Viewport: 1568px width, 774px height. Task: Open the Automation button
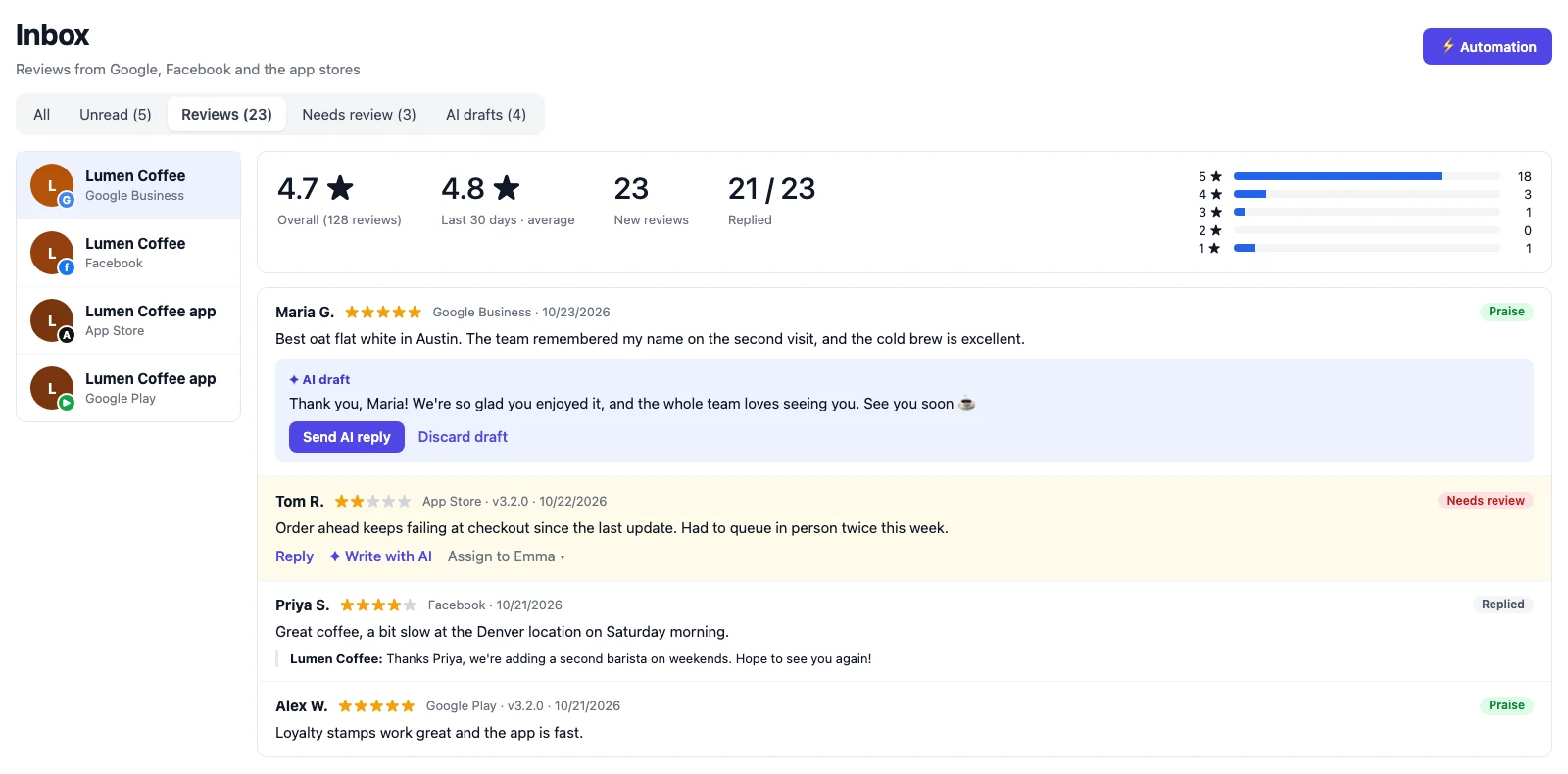(1487, 47)
